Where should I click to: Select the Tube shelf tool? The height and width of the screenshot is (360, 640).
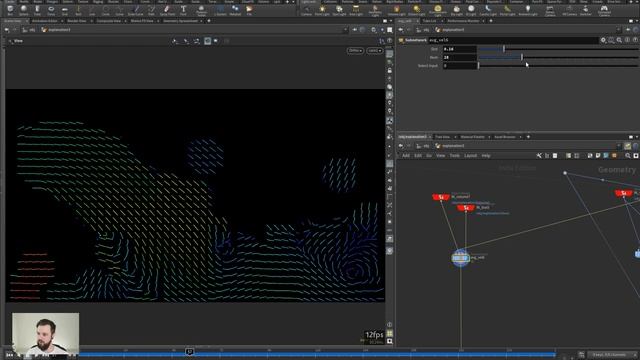pos(38,10)
